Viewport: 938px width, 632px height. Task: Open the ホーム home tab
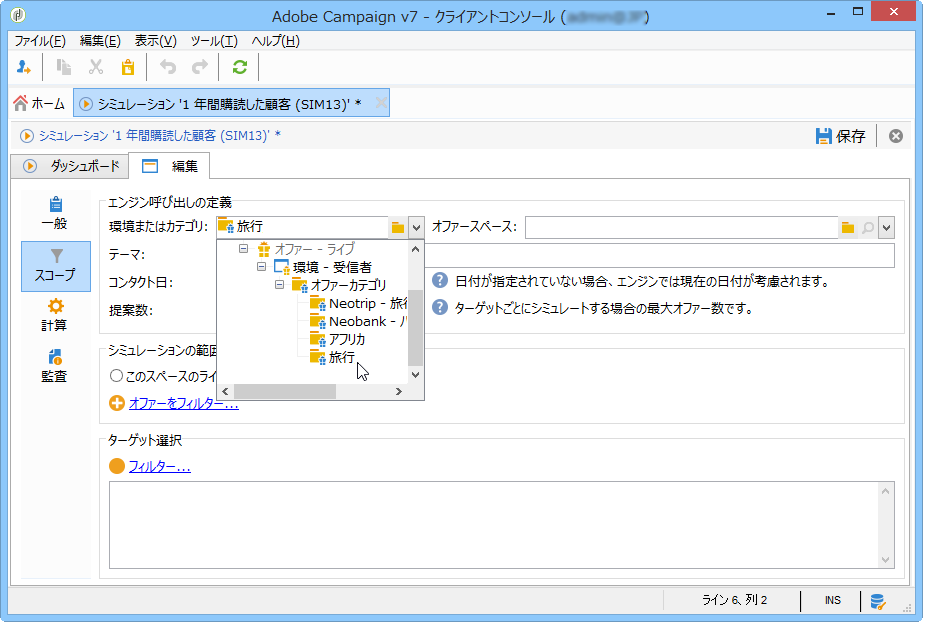pos(39,104)
